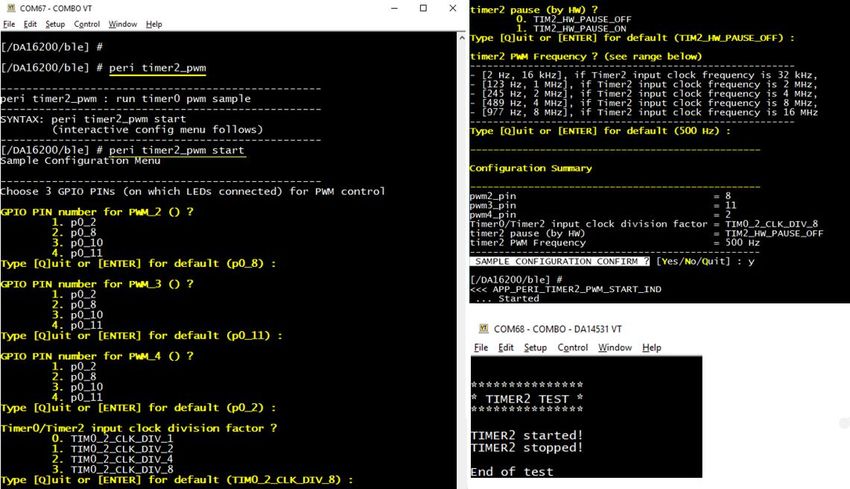The image size is (850, 489).
Task: Close the COM67 COMBO VT window
Action: [x=453, y=8]
